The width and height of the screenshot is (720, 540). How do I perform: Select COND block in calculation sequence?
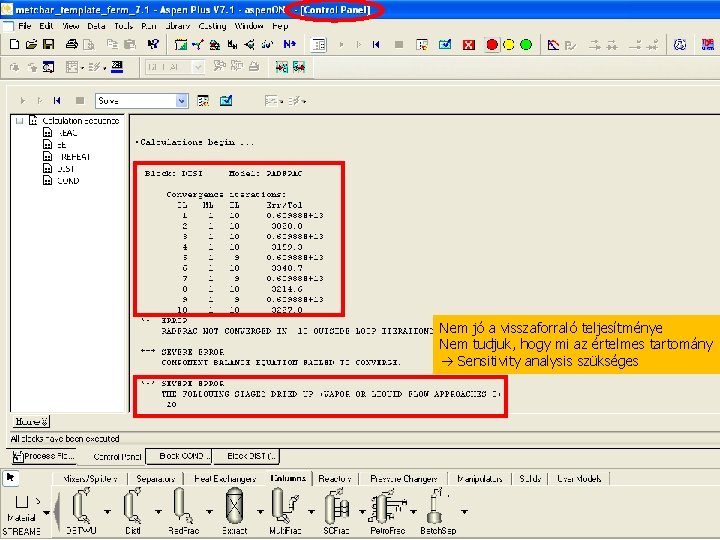click(x=68, y=180)
